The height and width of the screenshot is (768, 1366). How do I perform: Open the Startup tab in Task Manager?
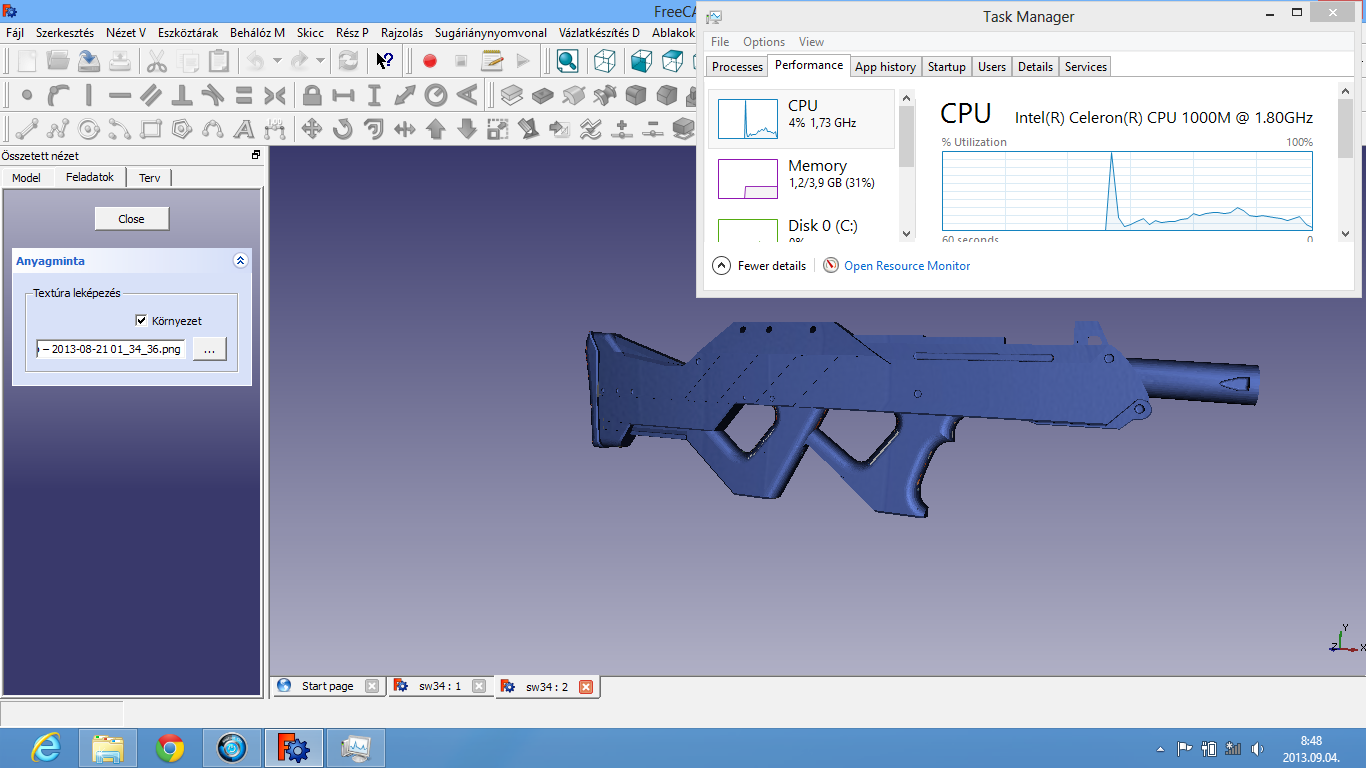(946, 67)
